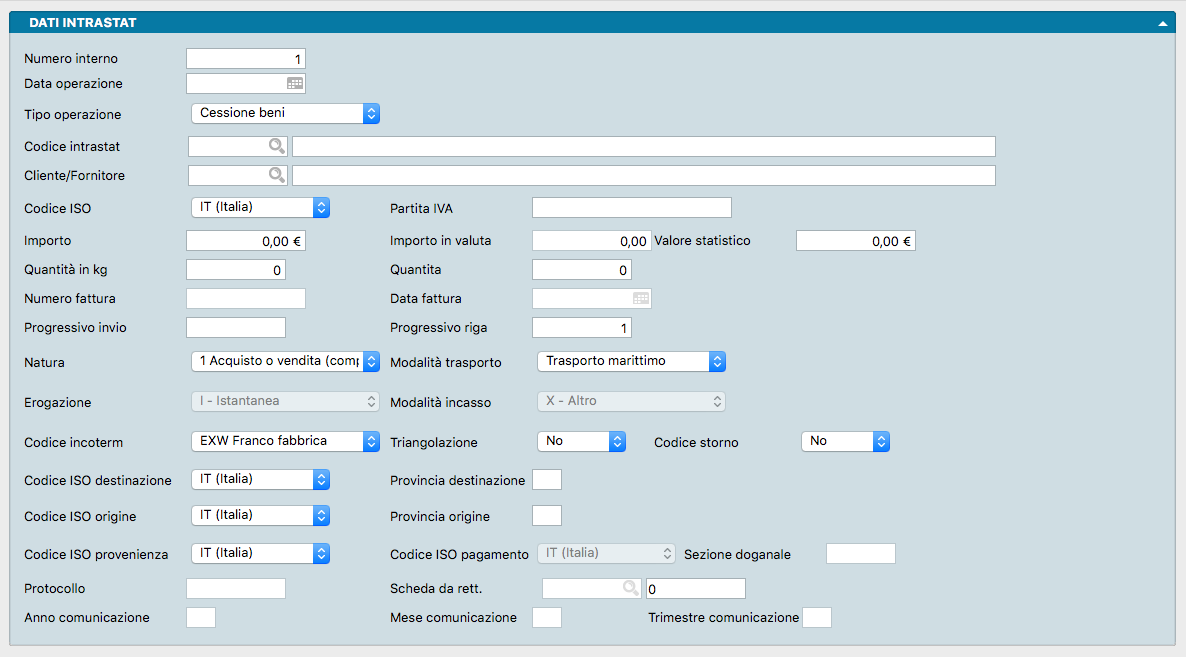This screenshot has height=657, width=1186.
Task: Open calendar picker for Data fattura
Action: tap(641, 298)
